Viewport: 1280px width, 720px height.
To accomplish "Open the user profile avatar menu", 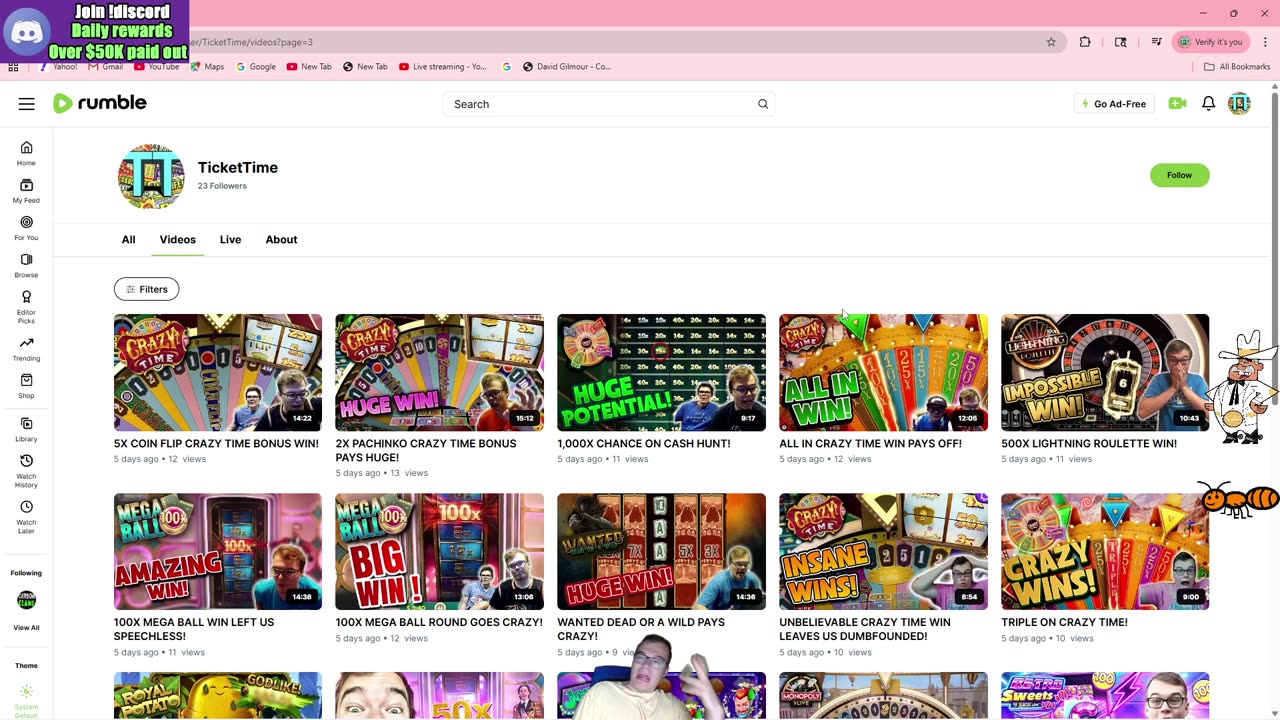I will 1239,104.
